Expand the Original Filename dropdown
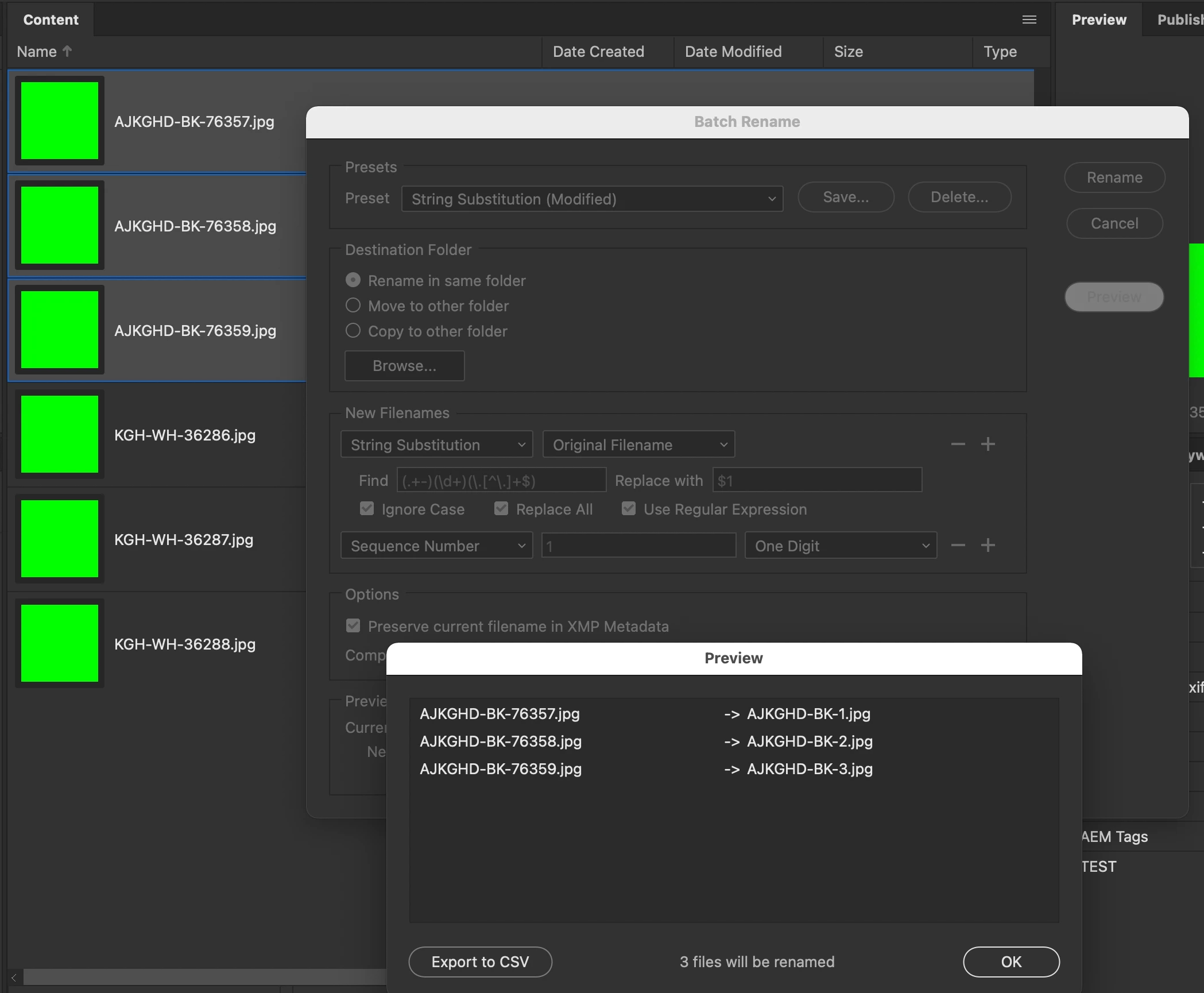 (x=638, y=445)
